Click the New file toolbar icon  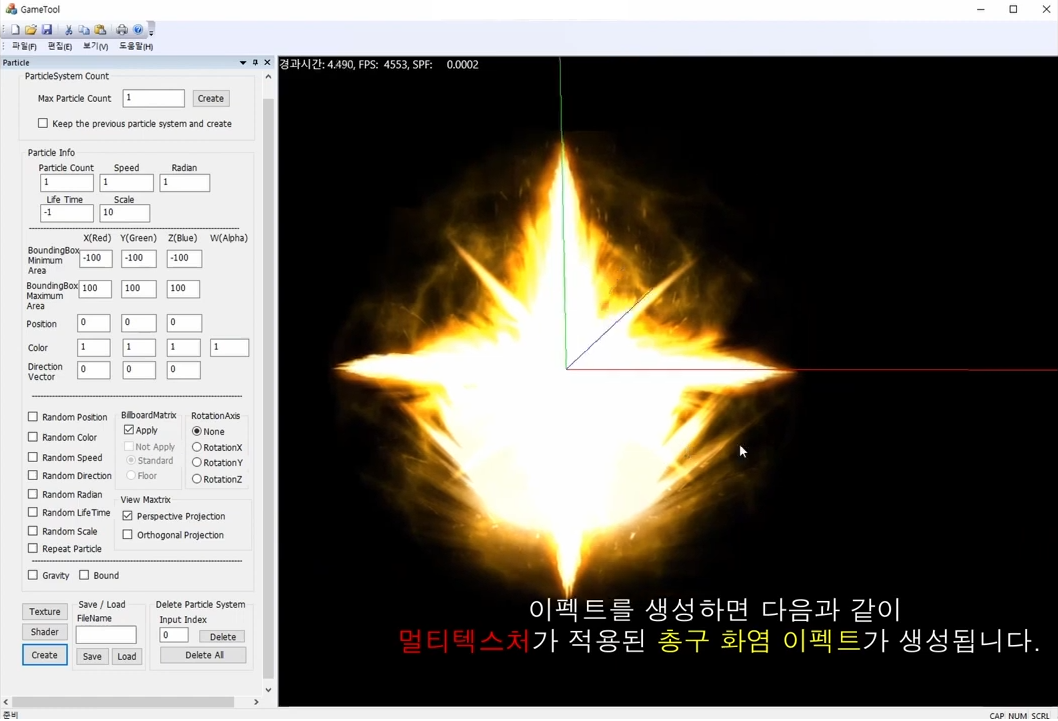[x=16, y=29]
